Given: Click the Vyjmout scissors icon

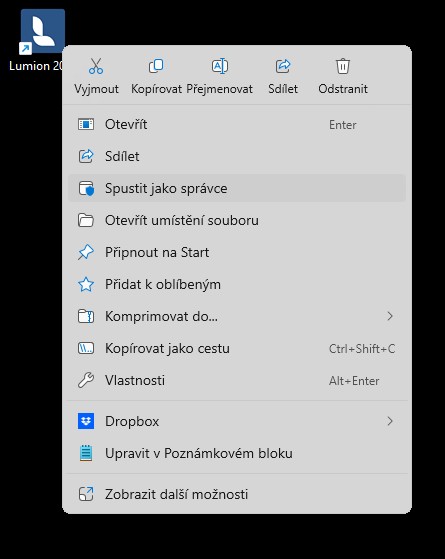Looking at the screenshot, I should point(96,66).
